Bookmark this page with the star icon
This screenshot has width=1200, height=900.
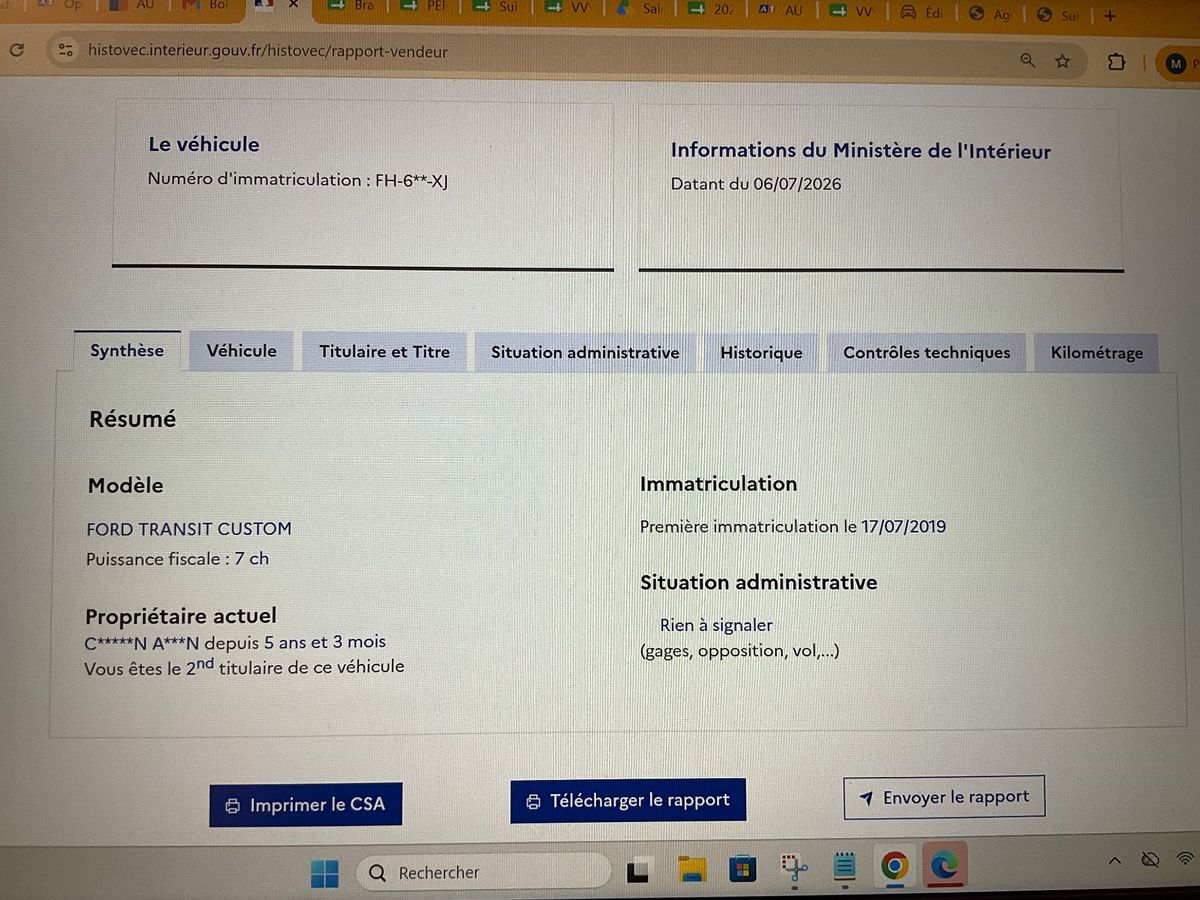coord(1062,61)
